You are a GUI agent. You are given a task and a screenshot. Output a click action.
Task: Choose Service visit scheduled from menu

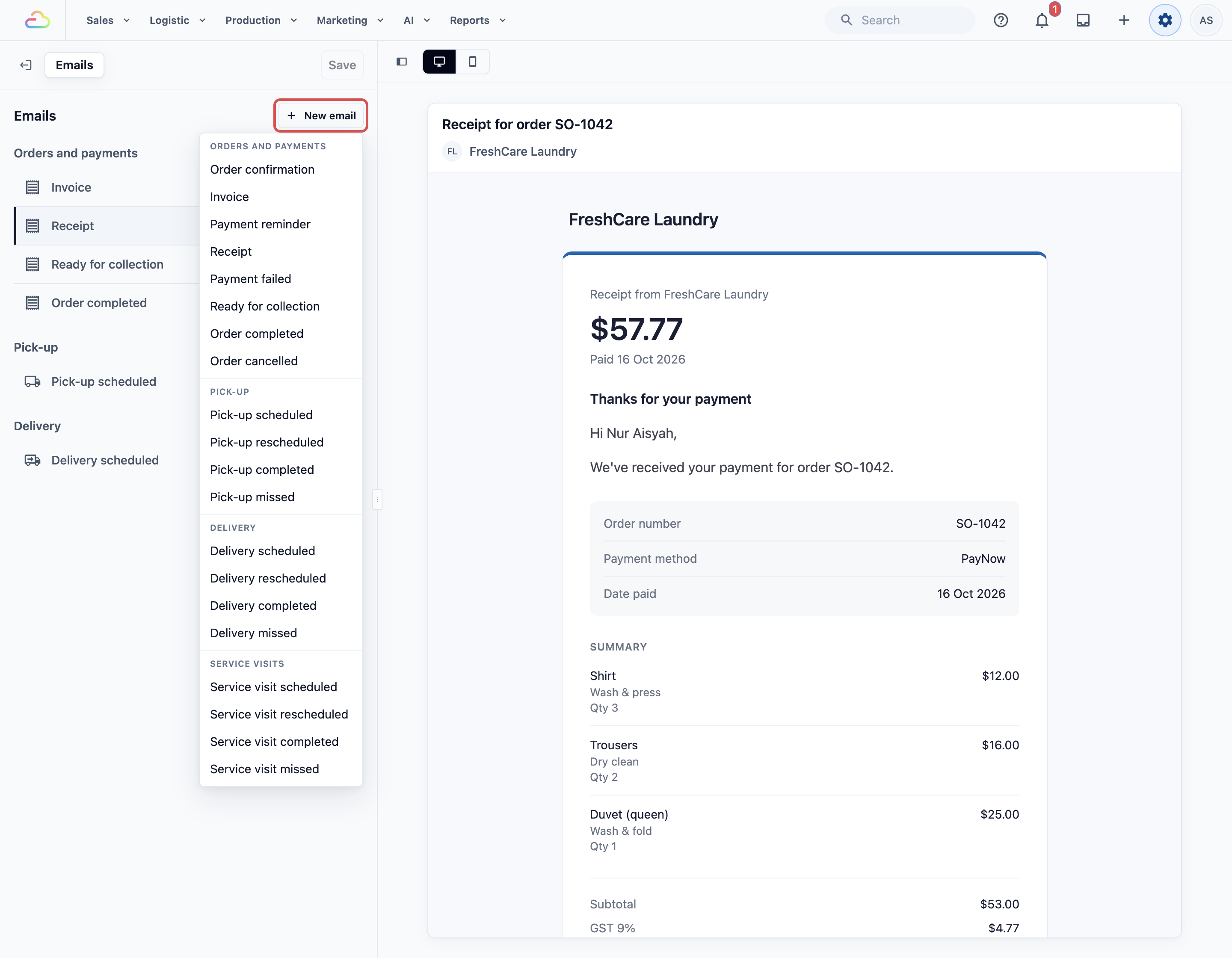[x=281, y=687]
